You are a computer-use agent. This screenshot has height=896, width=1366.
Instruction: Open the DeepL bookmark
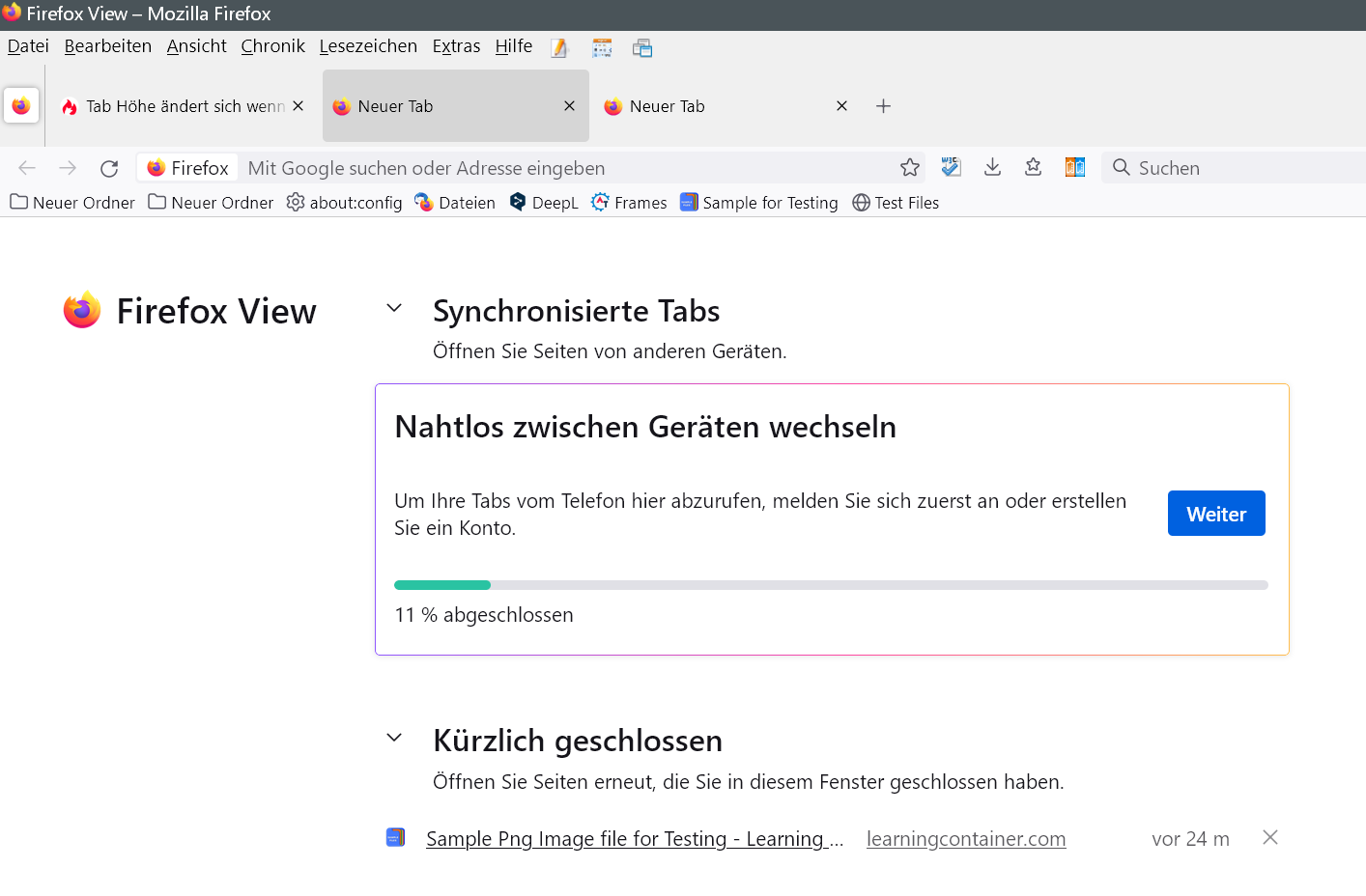[544, 203]
